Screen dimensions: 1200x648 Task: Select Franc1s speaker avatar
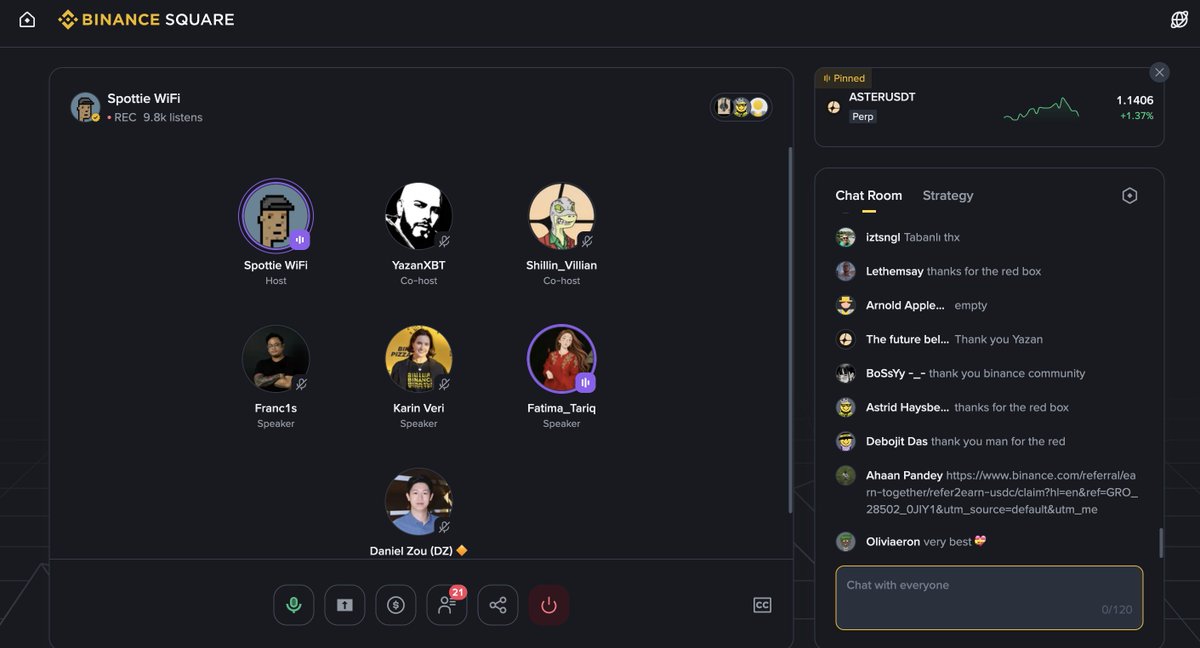click(276, 359)
